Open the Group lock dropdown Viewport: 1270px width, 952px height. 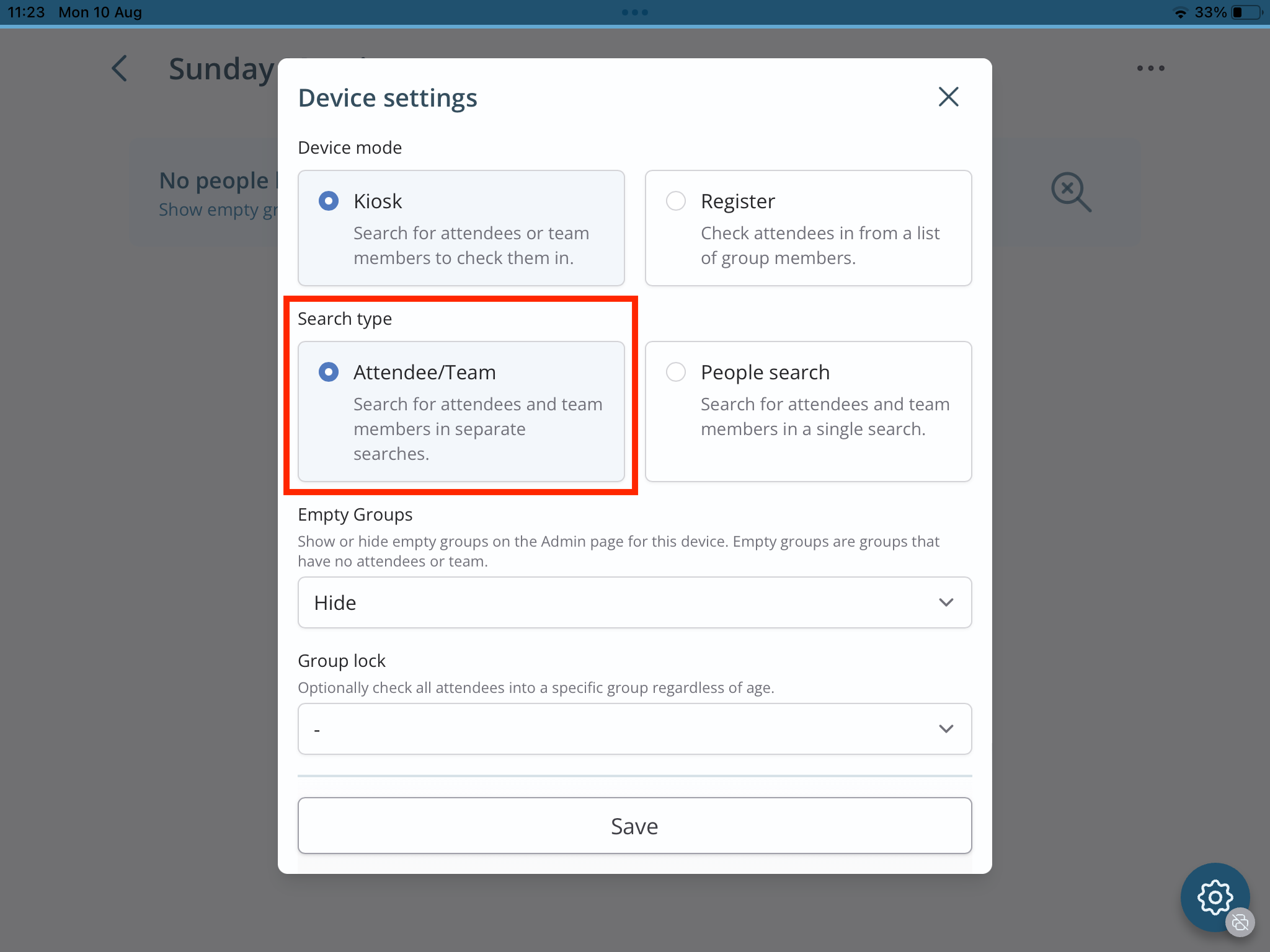pos(634,729)
